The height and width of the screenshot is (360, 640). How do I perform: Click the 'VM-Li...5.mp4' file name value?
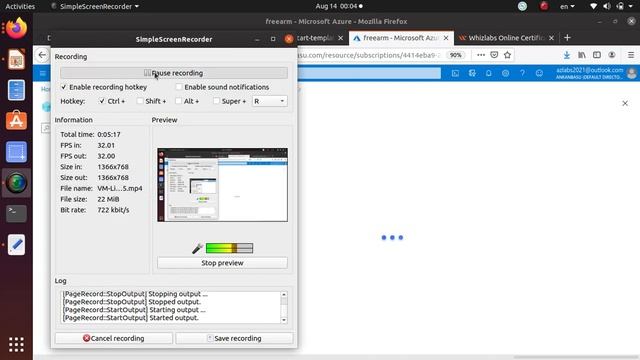[x=120, y=188]
